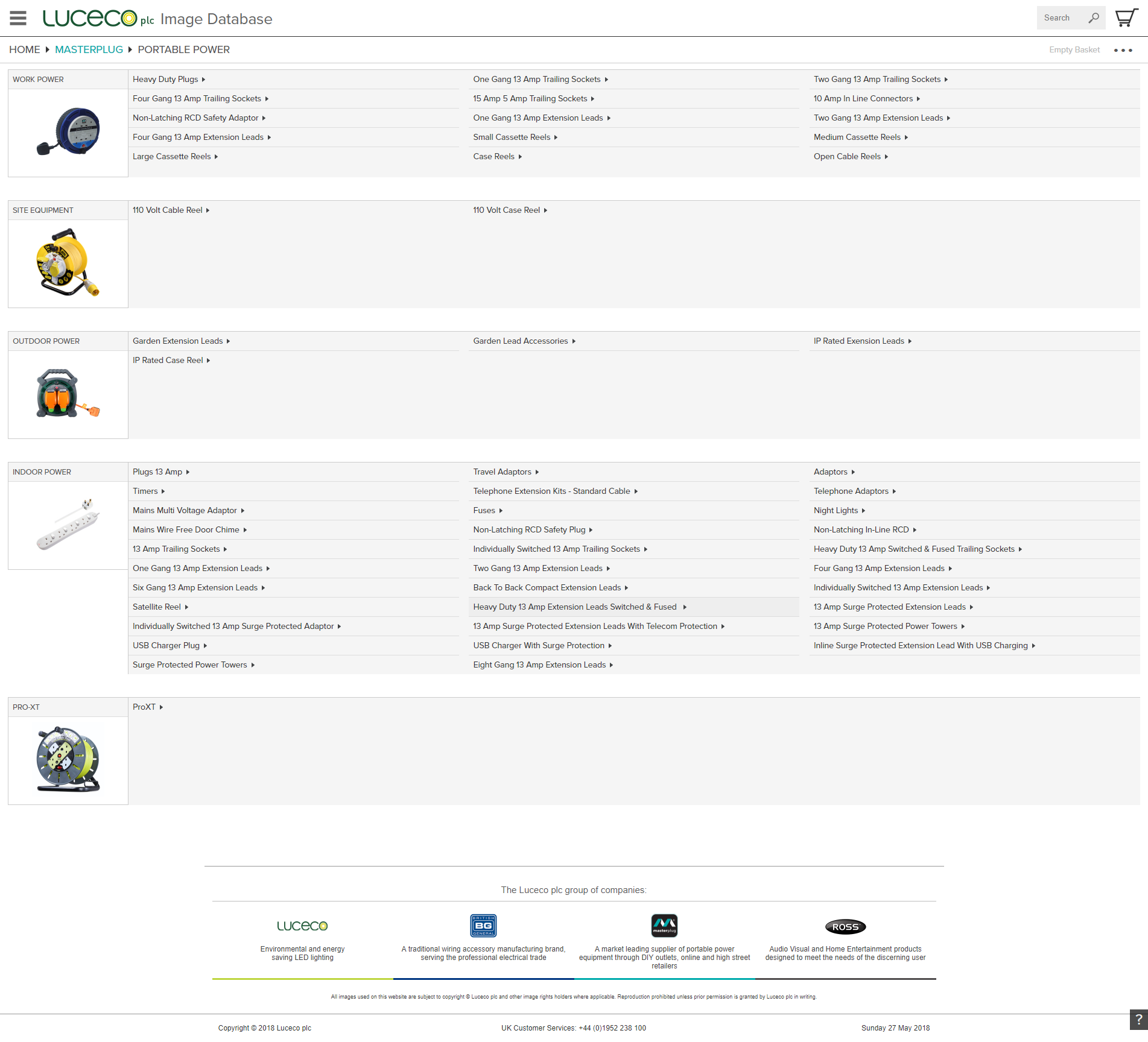Select PORTABLE POWER breadcrumb

pos(183,49)
